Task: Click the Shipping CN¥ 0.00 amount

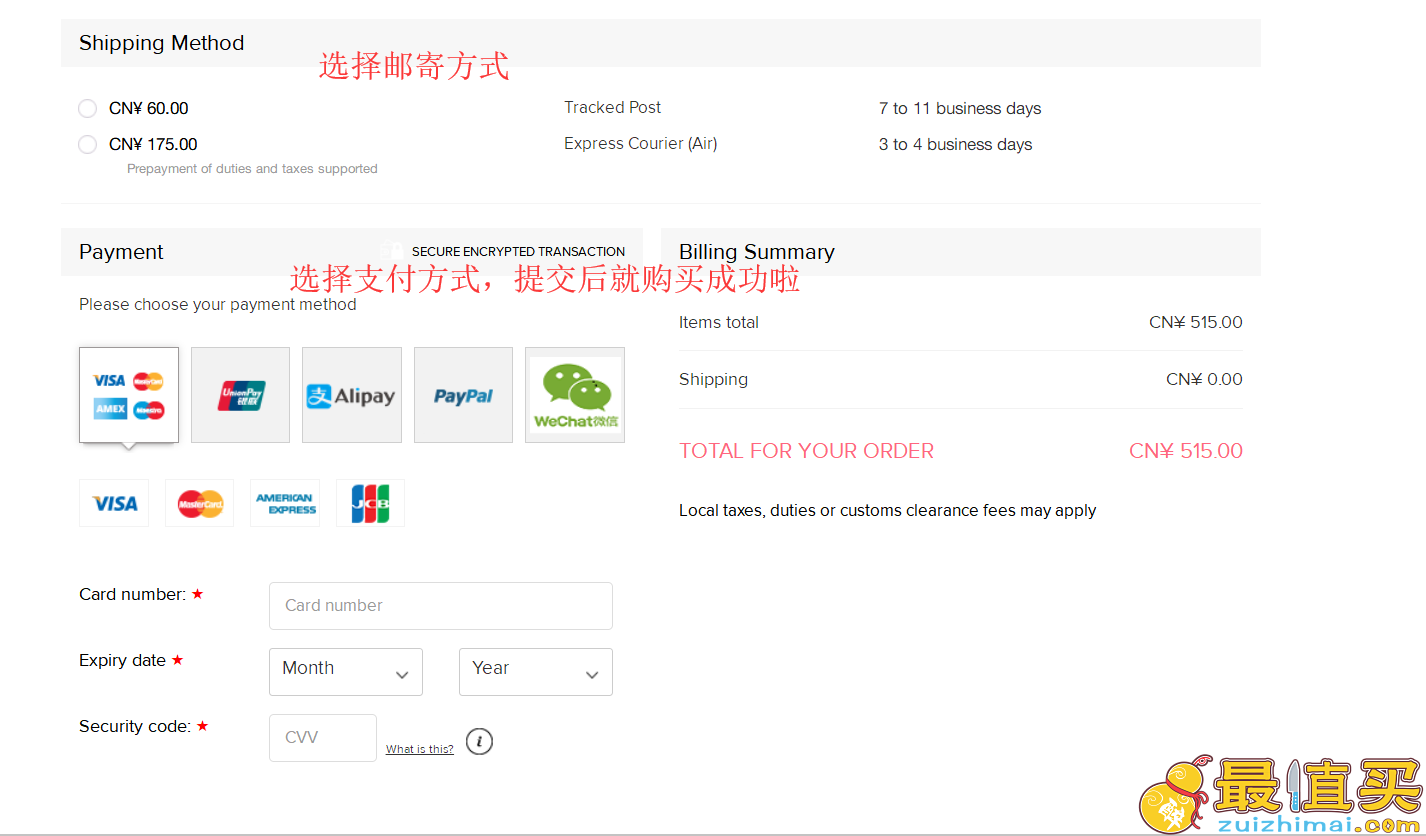Action: pos(1204,379)
